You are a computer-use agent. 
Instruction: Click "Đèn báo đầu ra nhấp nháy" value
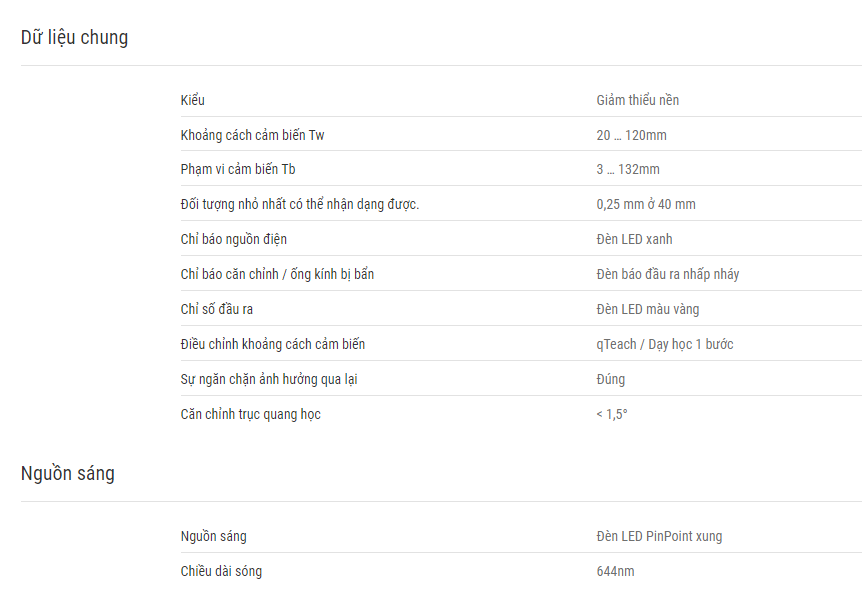(x=668, y=274)
